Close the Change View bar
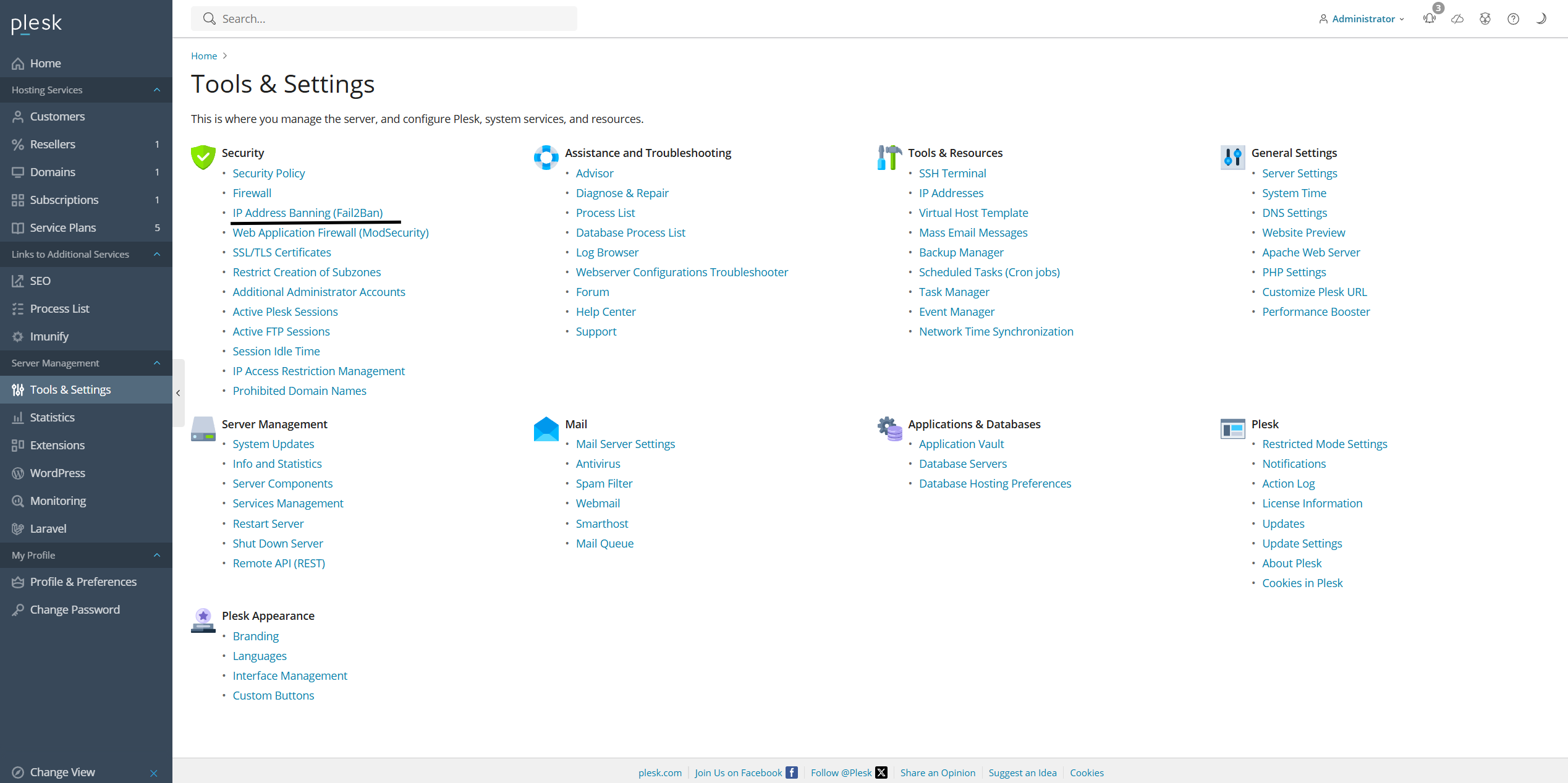The image size is (1568, 783). tap(154, 773)
